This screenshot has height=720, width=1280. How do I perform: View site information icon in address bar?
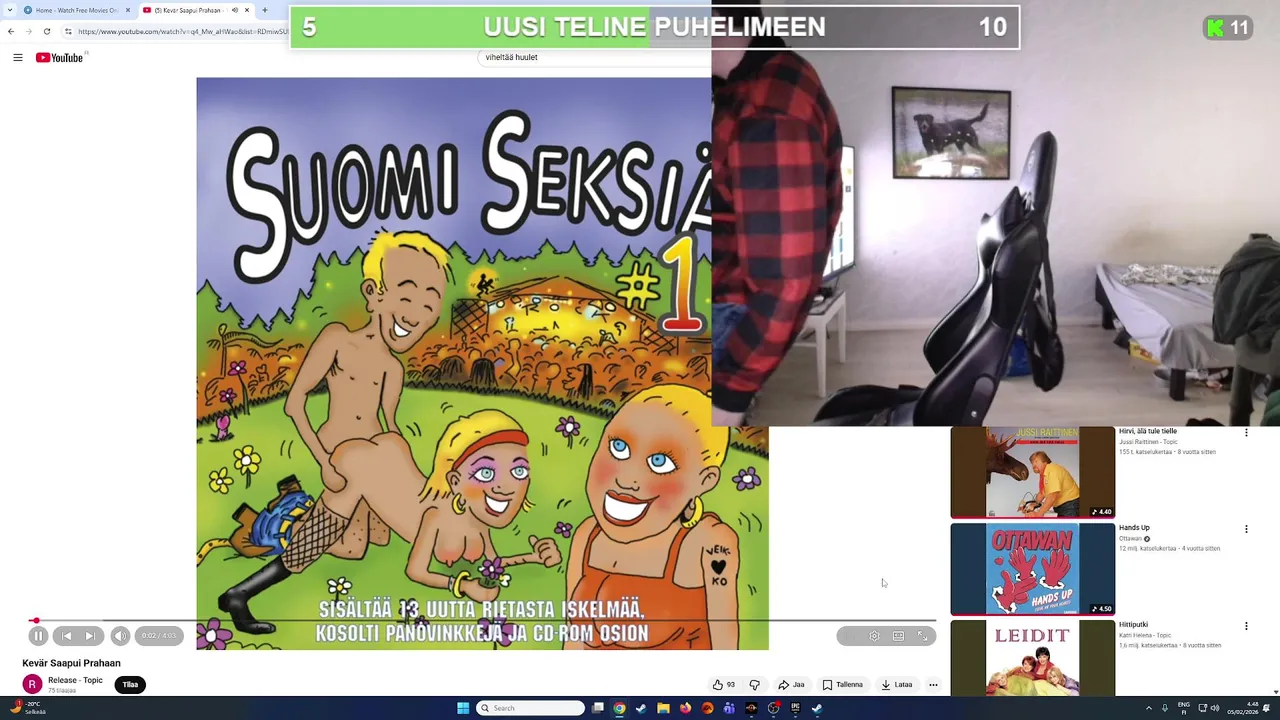[68, 31]
